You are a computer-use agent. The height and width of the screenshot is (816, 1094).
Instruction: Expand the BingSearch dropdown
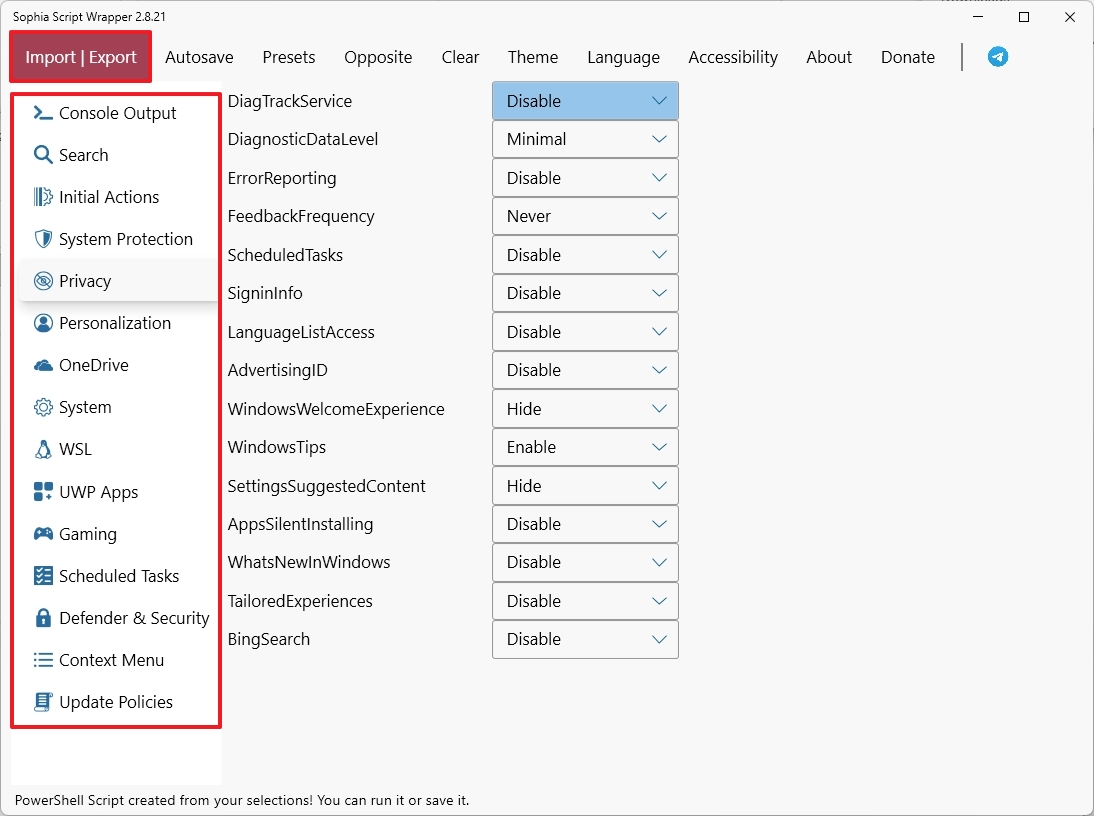(585, 639)
